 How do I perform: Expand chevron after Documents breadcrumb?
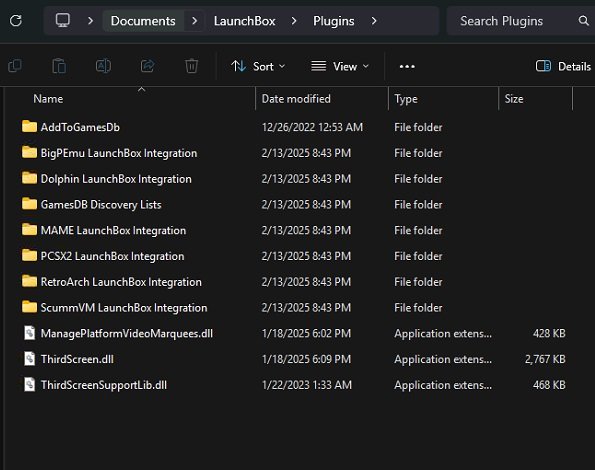pyautogui.click(x=194, y=21)
